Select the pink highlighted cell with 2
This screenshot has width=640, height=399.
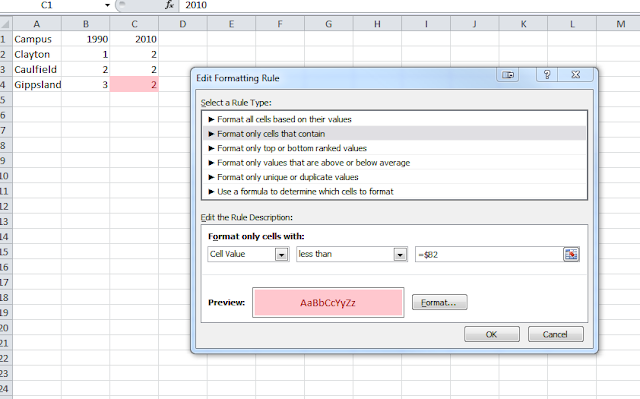[134, 84]
